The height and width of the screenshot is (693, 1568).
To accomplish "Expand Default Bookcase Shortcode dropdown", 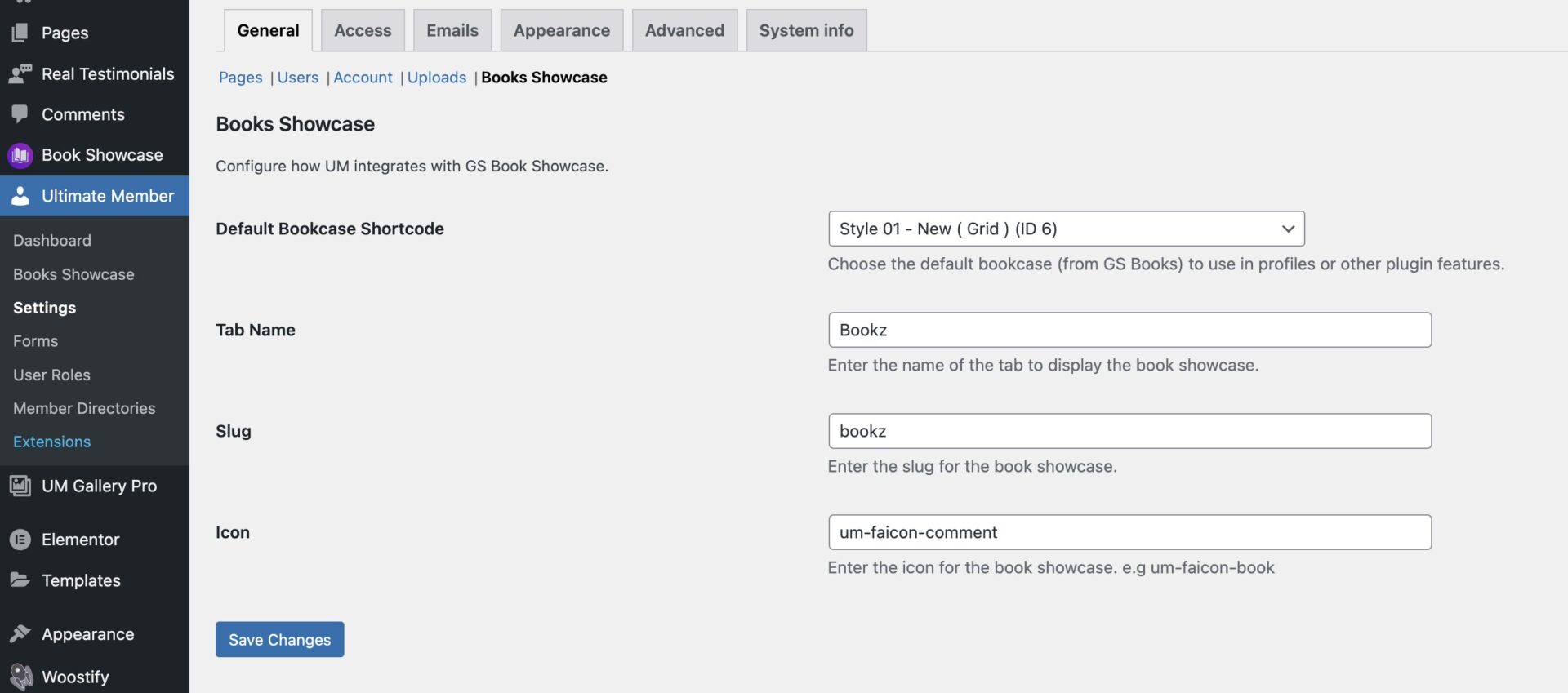I will tap(1067, 229).
